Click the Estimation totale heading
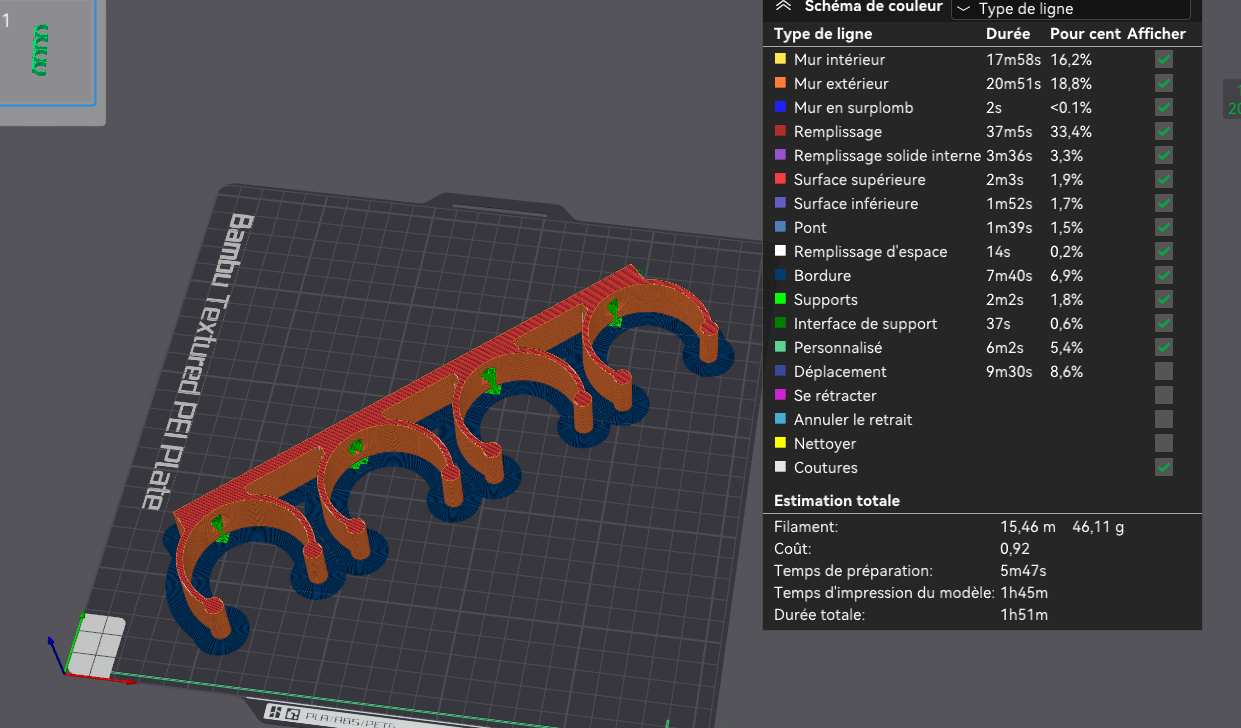Viewport: 1241px width, 728px height. [x=837, y=501]
